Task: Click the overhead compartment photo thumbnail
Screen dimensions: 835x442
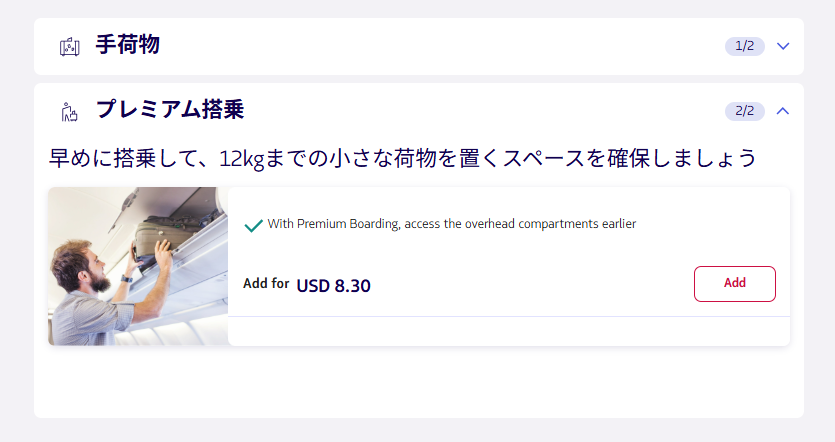Action: click(138, 266)
